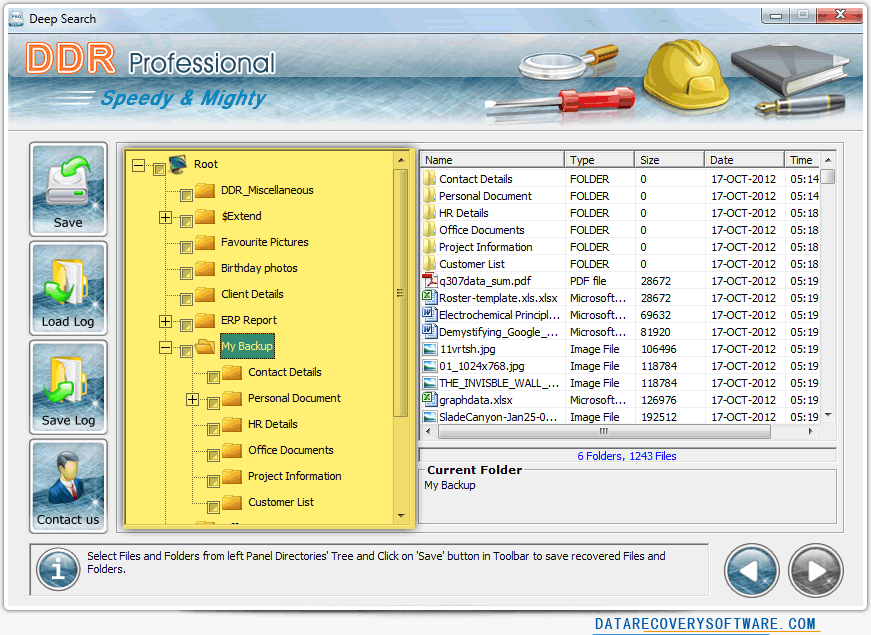Click the Client Details folder icon
The height and width of the screenshot is (635, 871).
click(x=205, y=294)
